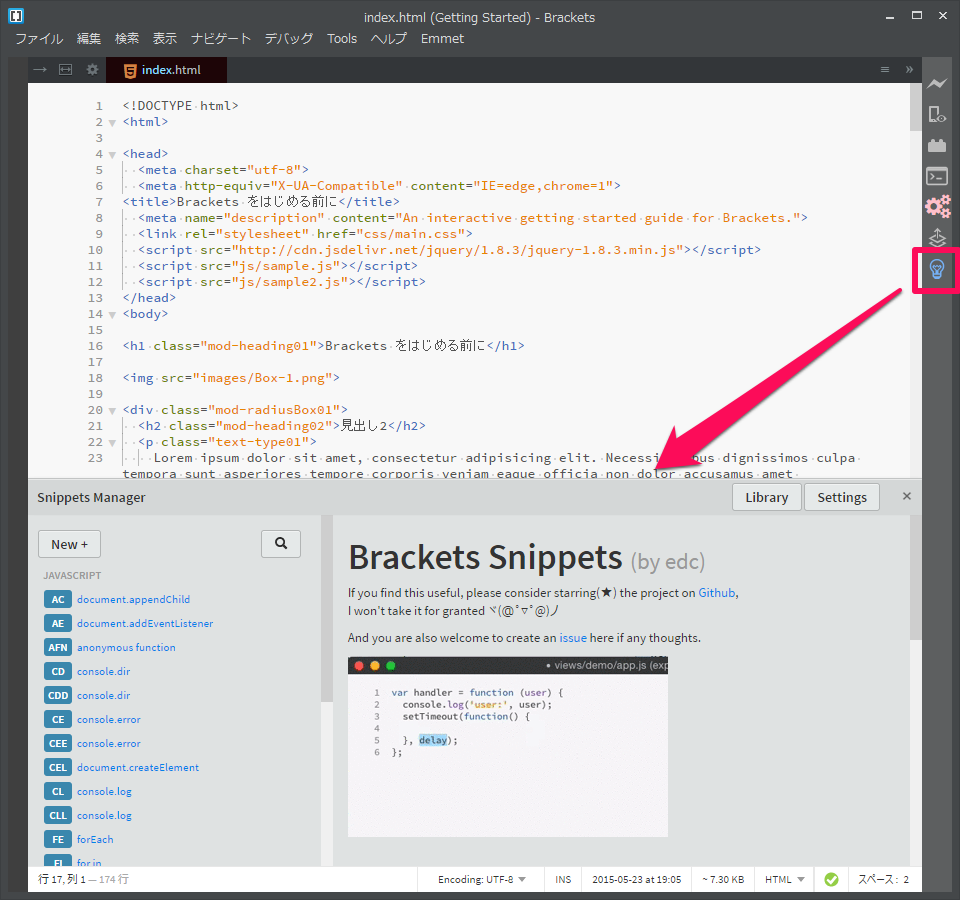Select the CEE snippet badge
Screen dimensions: 960x900
58,743
